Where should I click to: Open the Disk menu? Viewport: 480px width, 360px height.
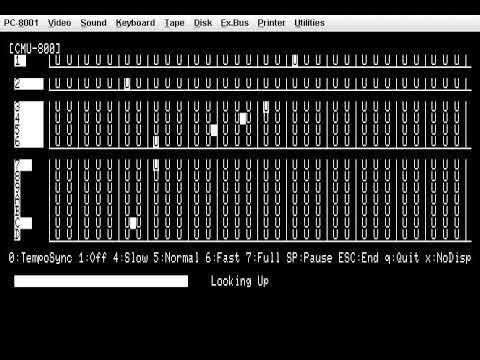(203, 23)
